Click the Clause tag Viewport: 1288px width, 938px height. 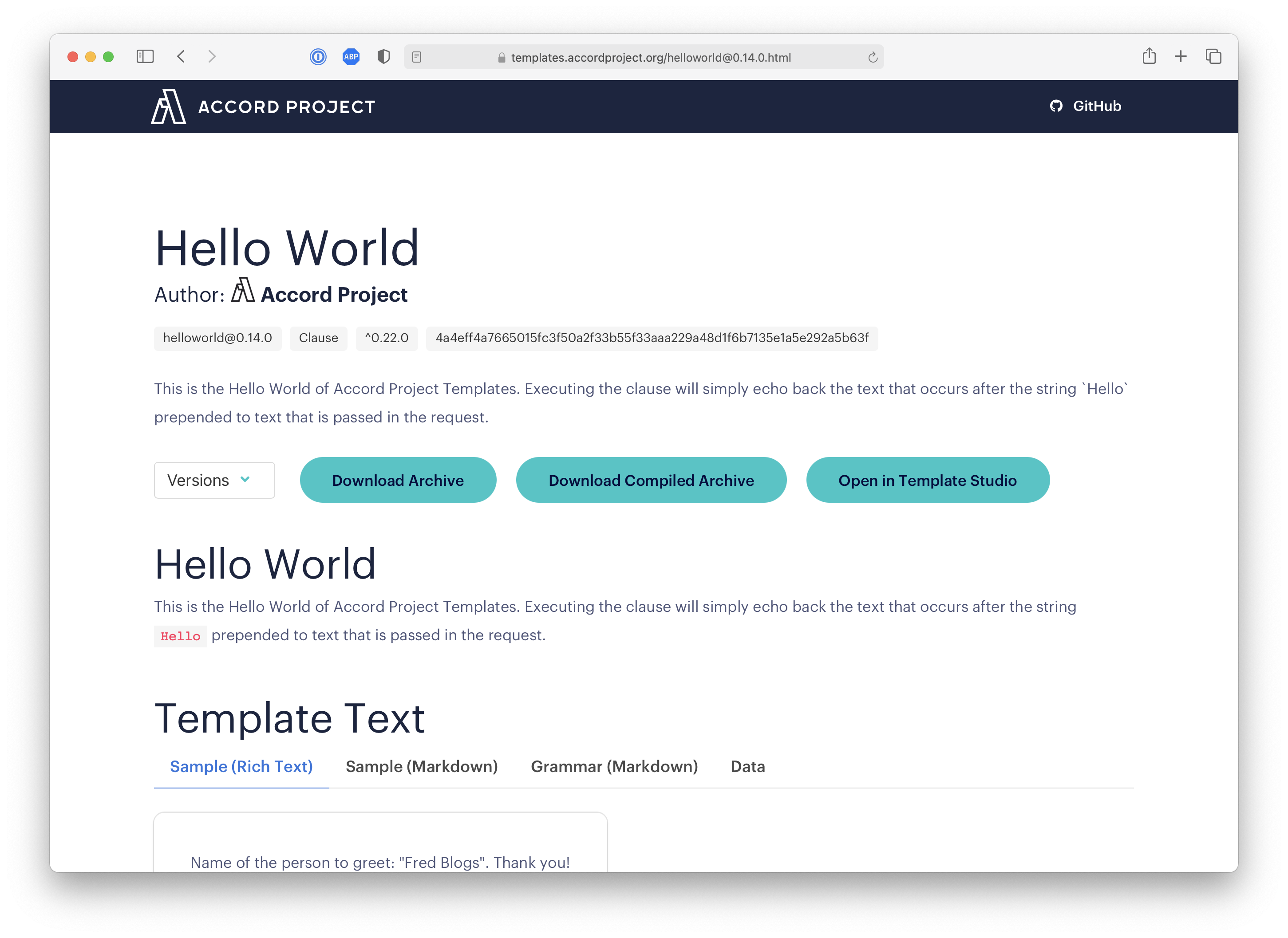(319, 338)
